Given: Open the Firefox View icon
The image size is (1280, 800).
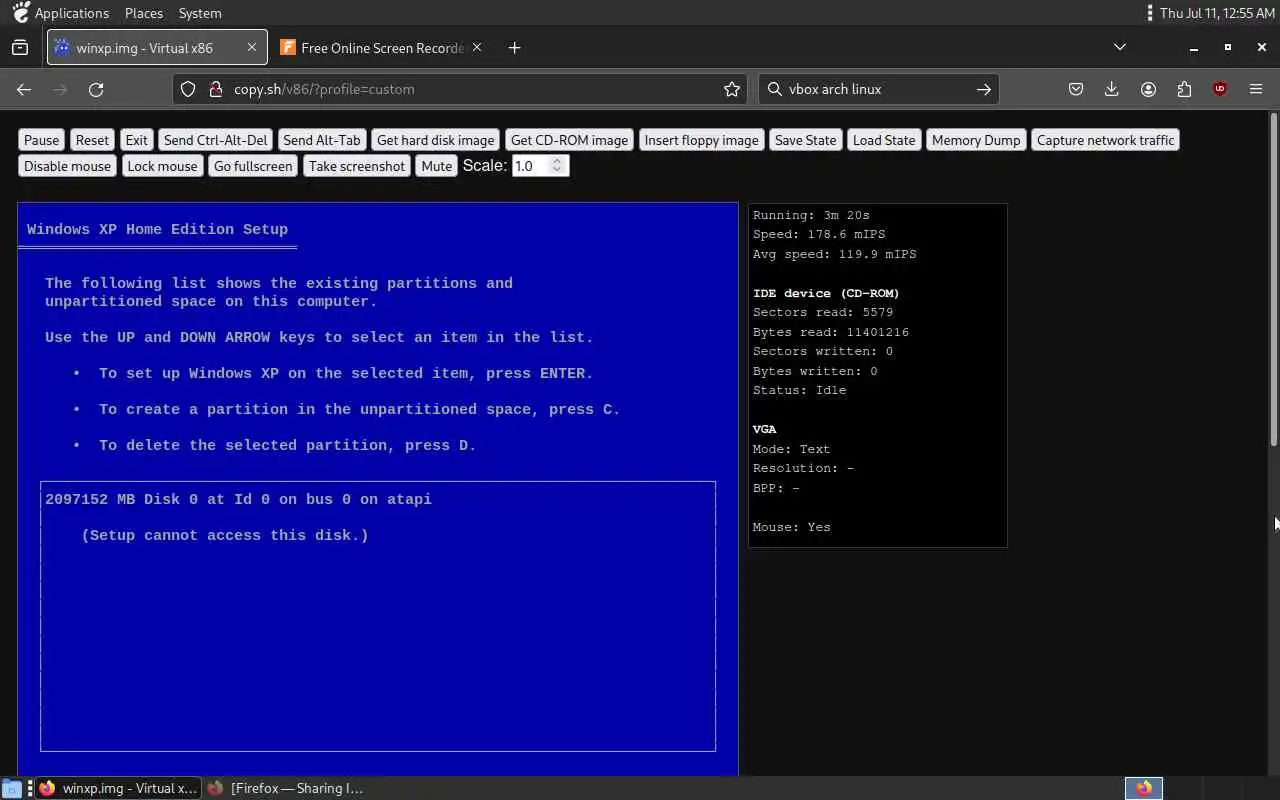Looking at the screenshot, I should pos(20,47).
